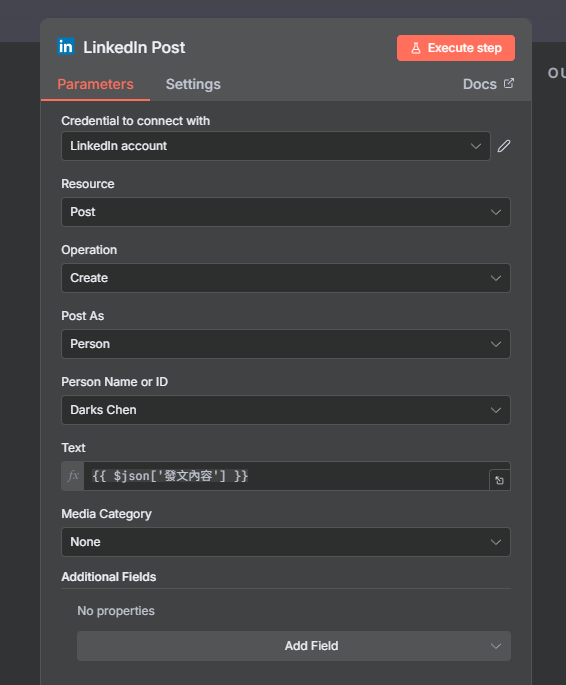Click the Operation label
Viewport: 566px width, 685px height.
tap(89, 250)
